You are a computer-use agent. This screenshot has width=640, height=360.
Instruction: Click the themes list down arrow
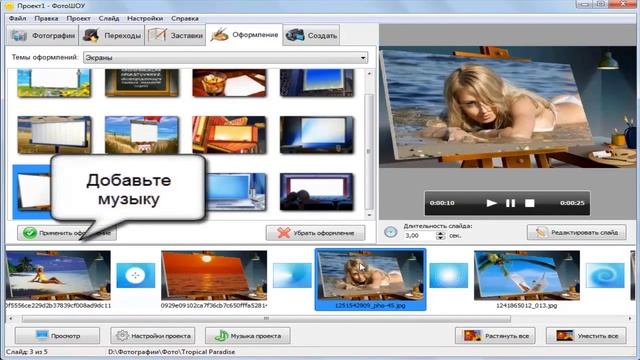coord(369,215)
